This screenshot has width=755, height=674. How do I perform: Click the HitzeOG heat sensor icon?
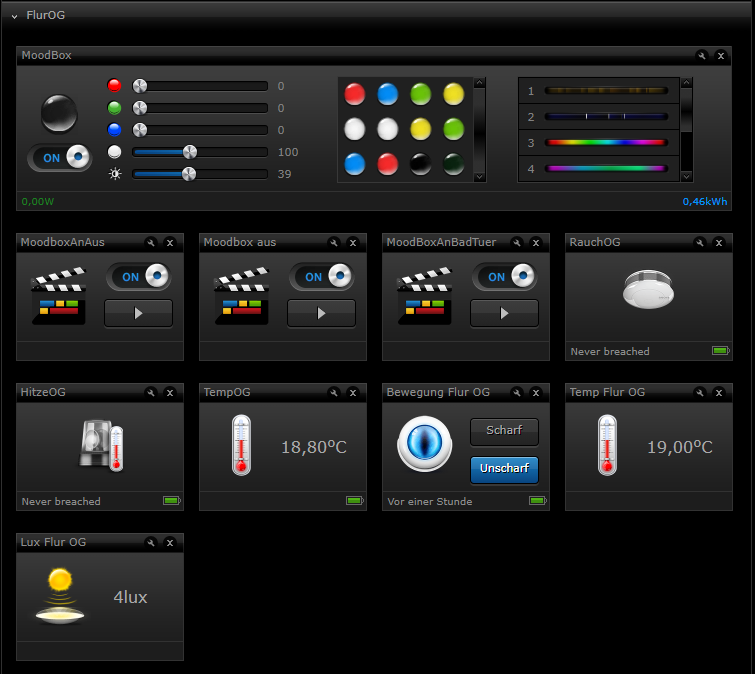(101, 445)
